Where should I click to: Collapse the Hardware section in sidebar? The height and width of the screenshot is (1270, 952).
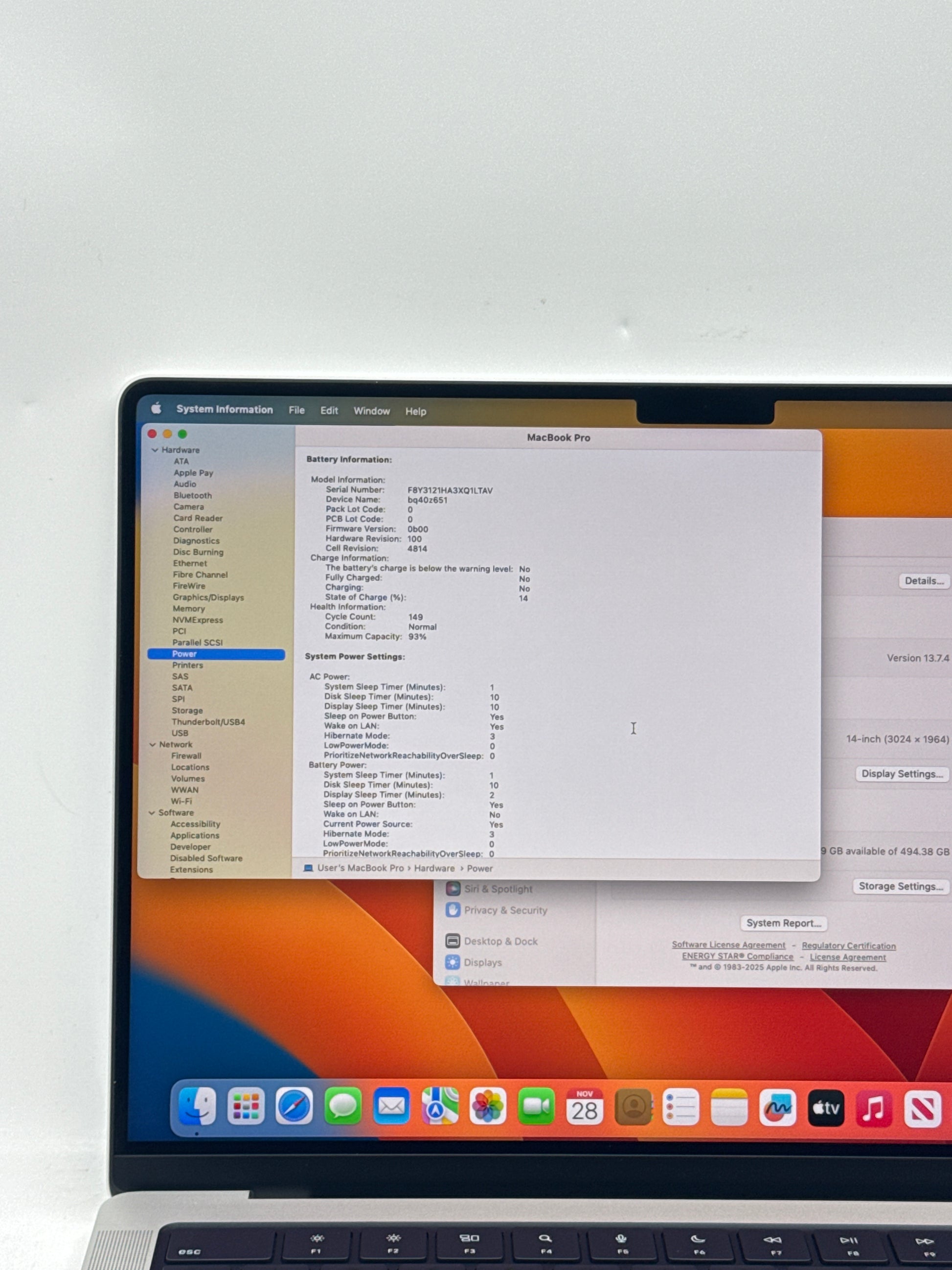tap(155, 450)
